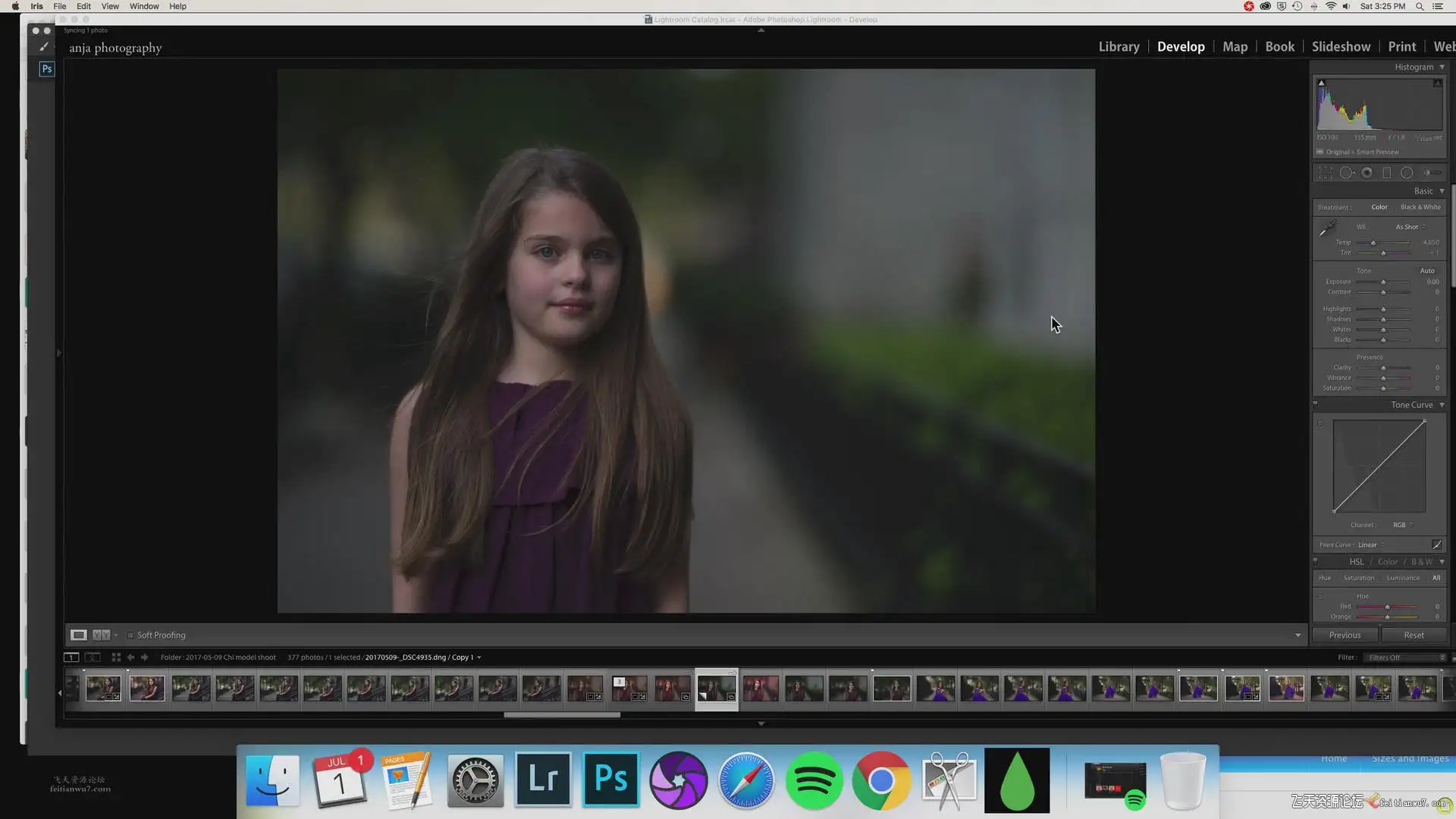Pick the White Balance Selector eyedropper
This screenshot has width=1456, height=819.
click(x=1327, y=227)
